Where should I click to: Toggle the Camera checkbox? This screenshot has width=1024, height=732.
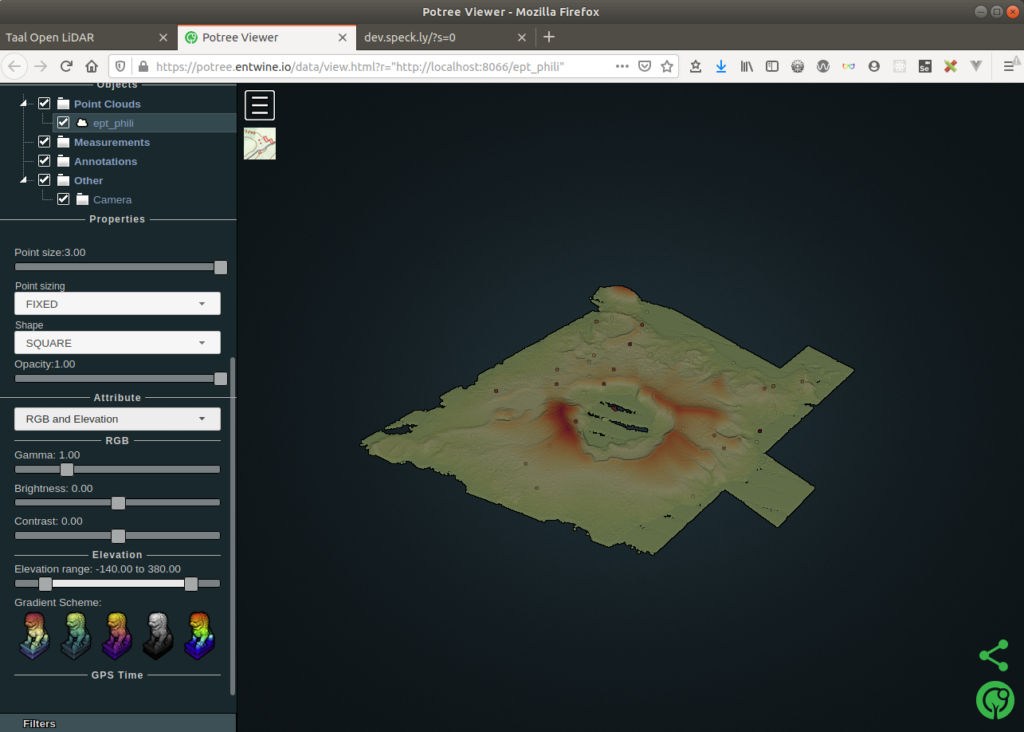coord(63,199)
